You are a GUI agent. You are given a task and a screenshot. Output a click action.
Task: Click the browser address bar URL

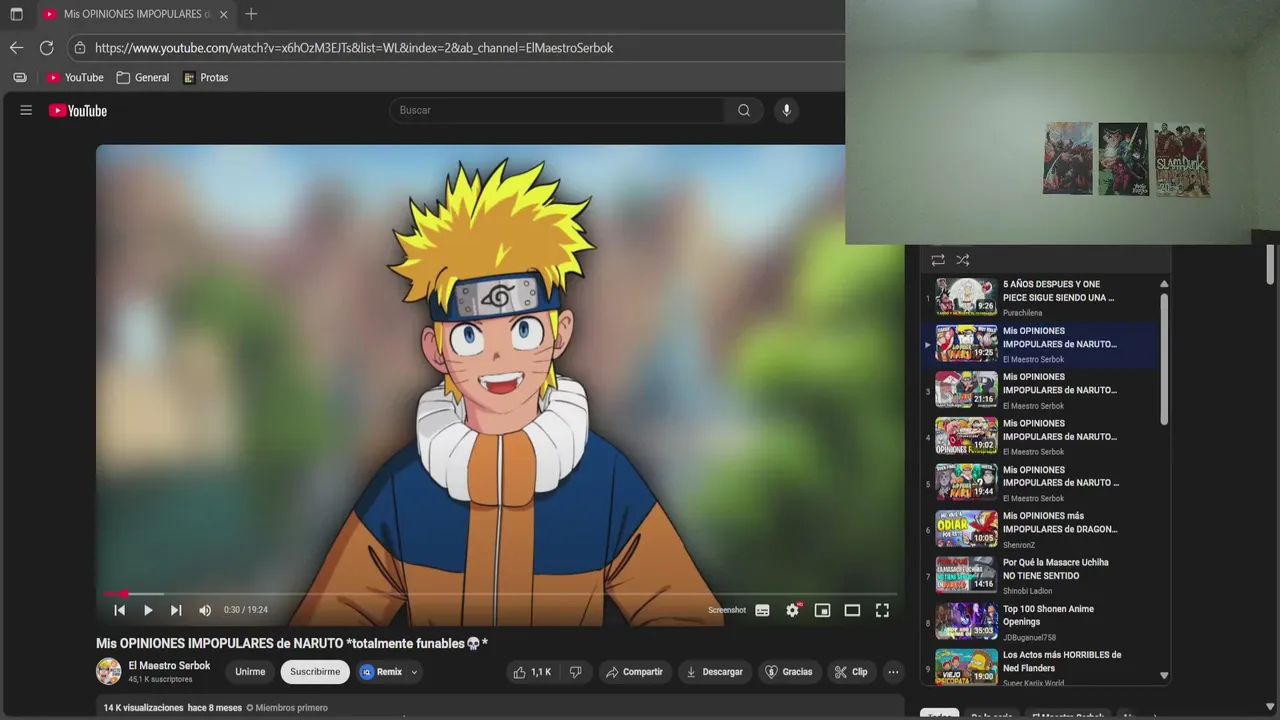point(354,47)
